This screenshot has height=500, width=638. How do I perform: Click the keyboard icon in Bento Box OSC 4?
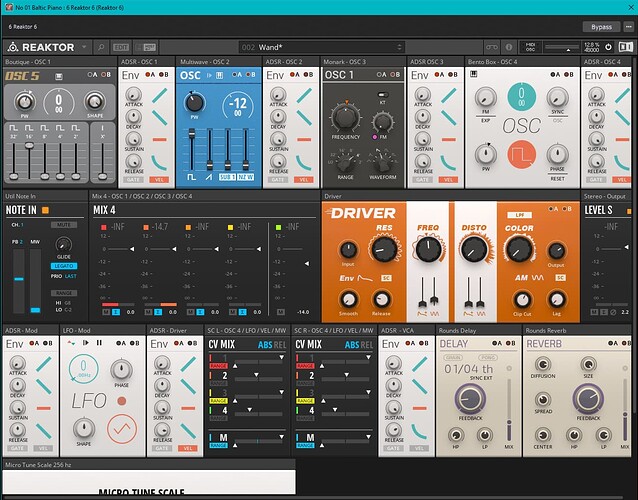click(474, 74)
